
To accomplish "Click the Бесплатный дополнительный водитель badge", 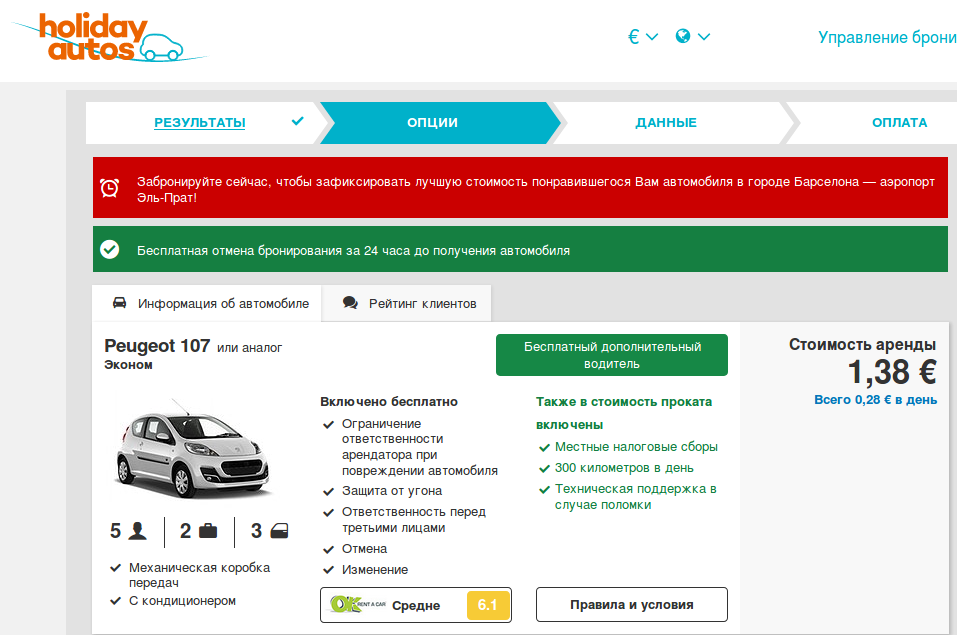I will (612, 355).
